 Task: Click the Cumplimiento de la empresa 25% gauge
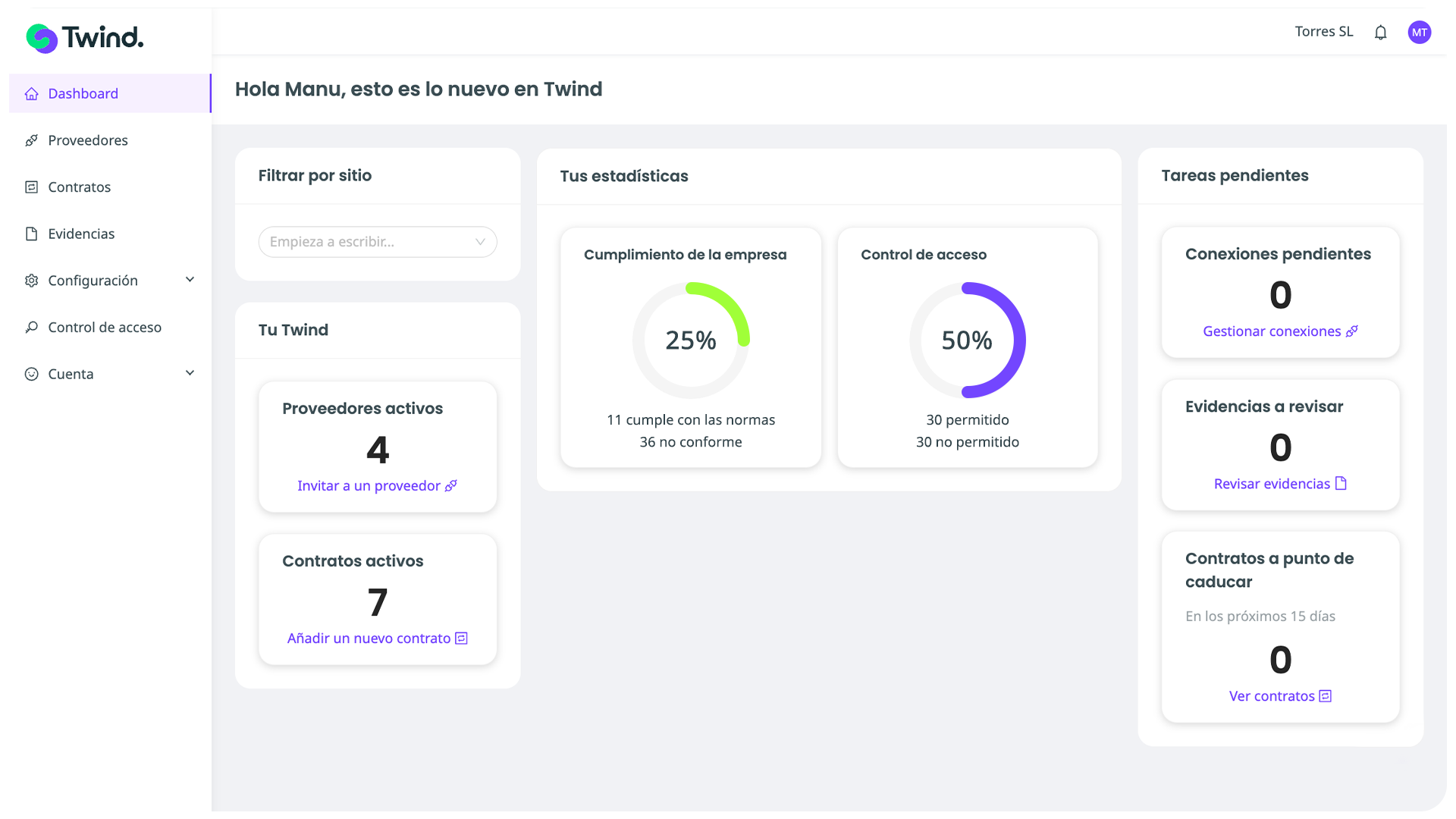pyautogui.click(x=690, y=340)
